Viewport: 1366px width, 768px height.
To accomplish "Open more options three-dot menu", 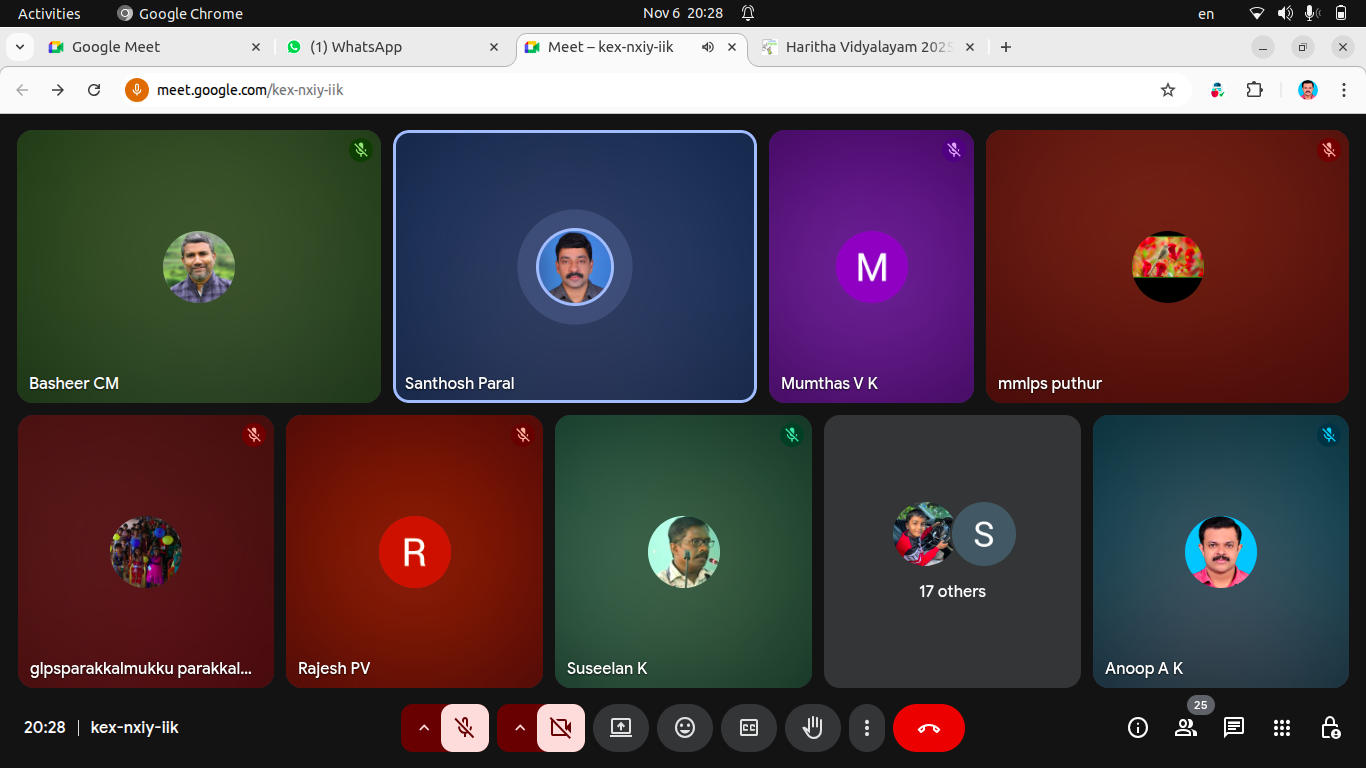I will click(867, 728).
